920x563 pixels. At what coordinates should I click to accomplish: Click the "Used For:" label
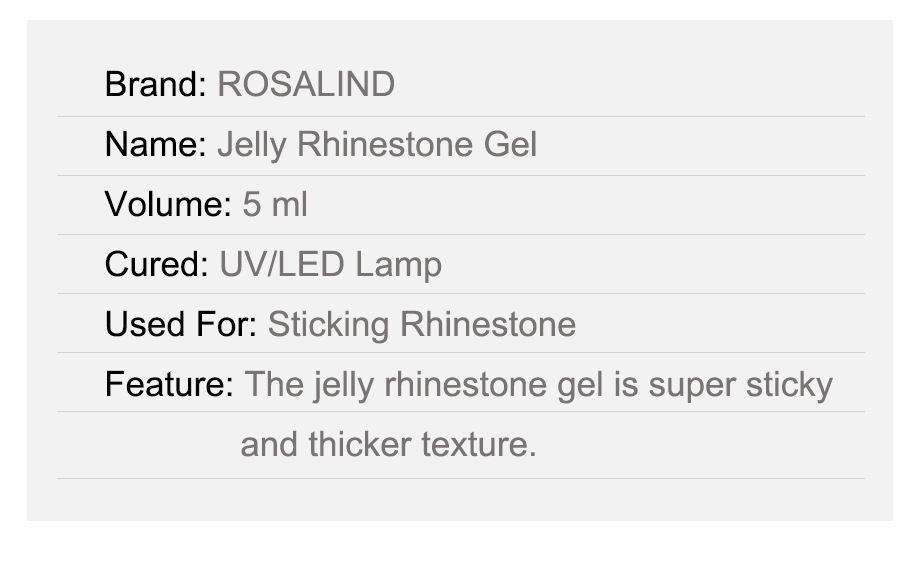(181, 325)
